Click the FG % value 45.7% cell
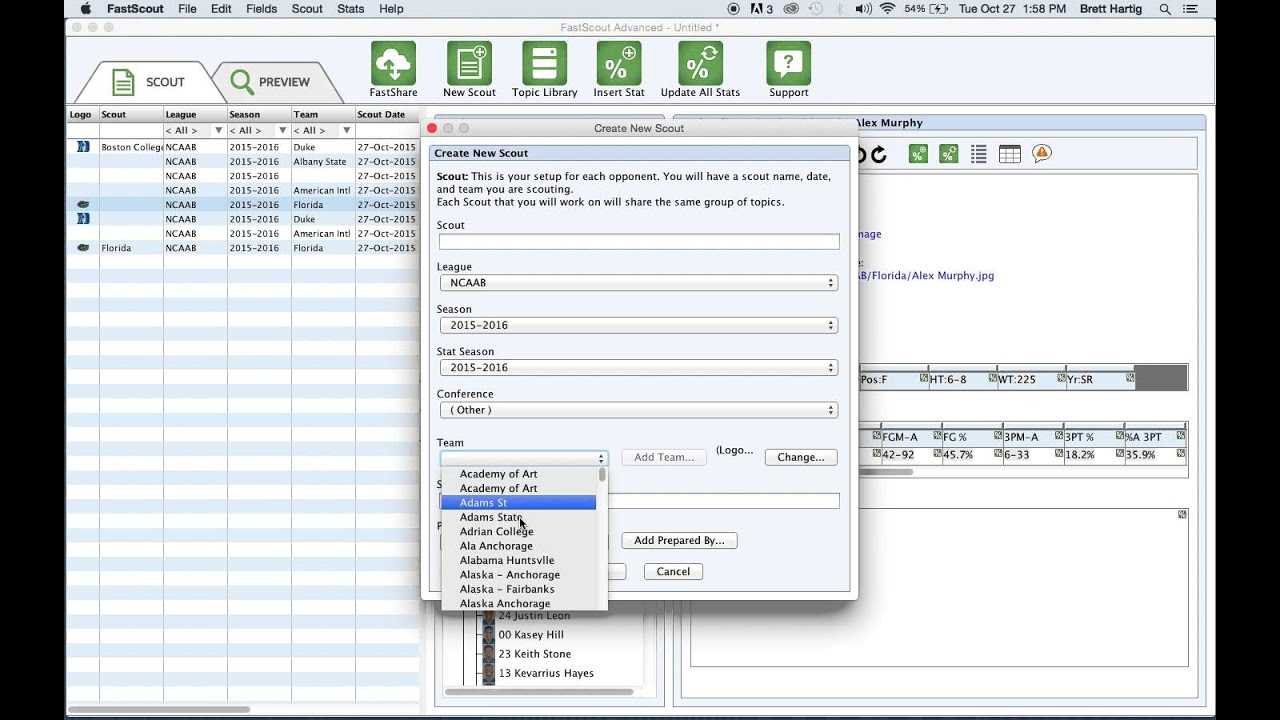 click(972, 455)
